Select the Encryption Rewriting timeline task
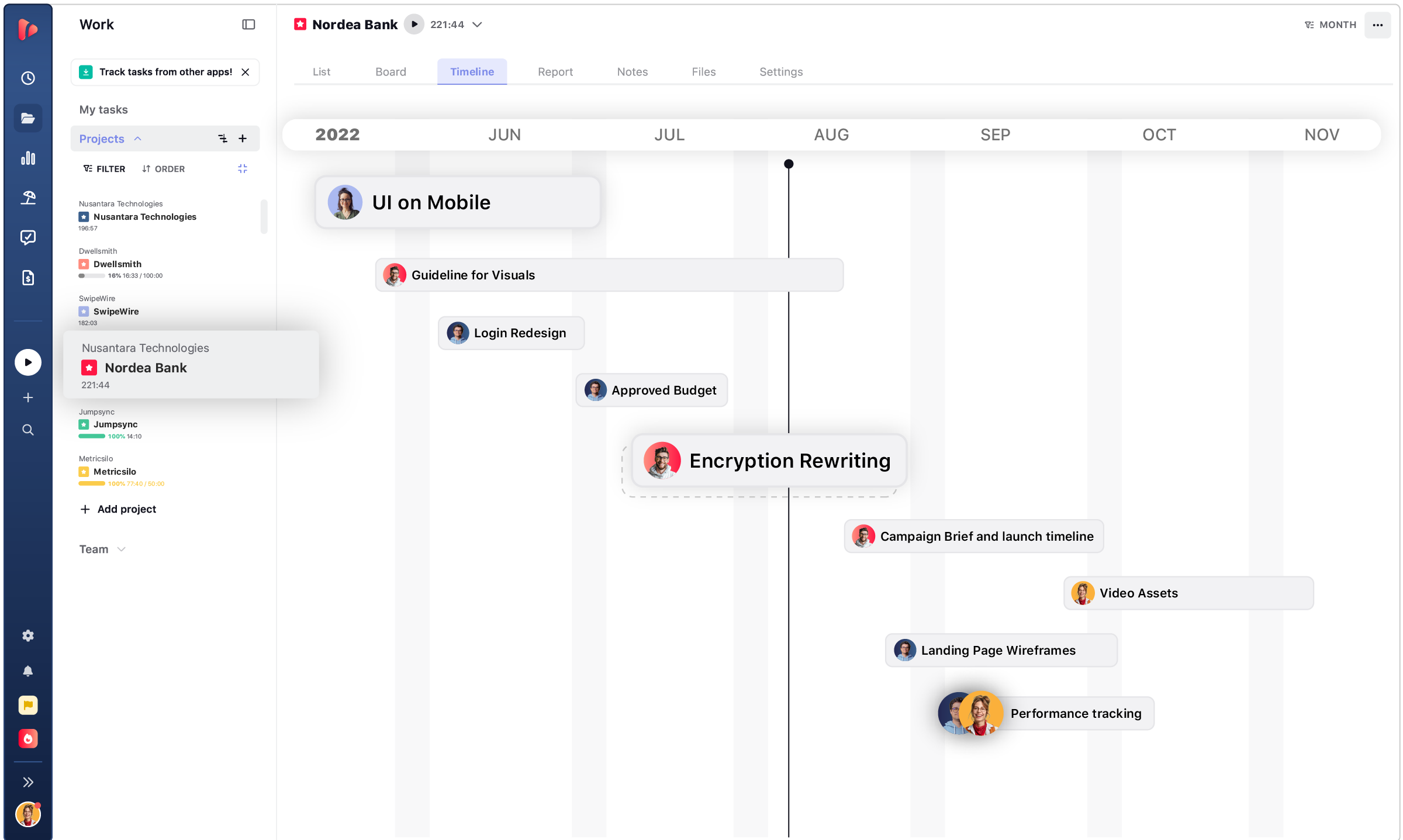This screenshot has height=840, width=1403. point(769,461)
